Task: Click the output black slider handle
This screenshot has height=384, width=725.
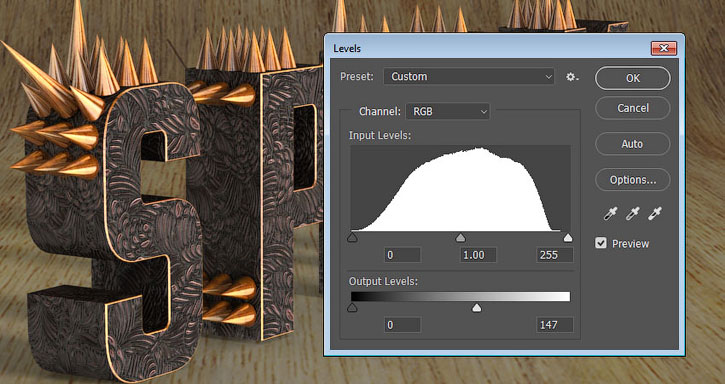Action: pyautogui.click(x=352, y=308)
